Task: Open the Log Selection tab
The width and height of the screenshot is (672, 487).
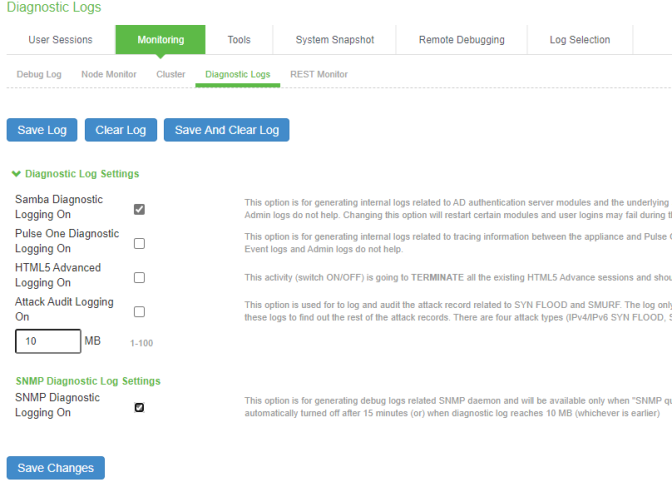Action: point(580,40)
